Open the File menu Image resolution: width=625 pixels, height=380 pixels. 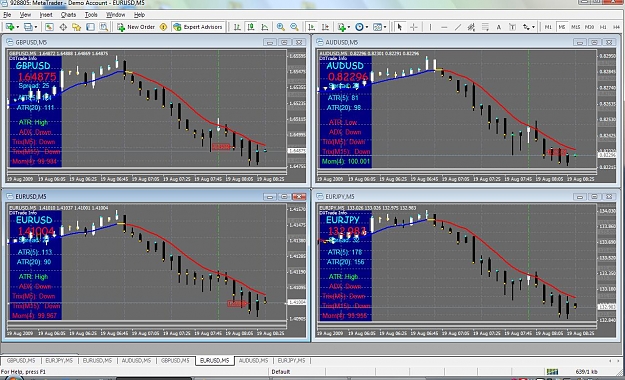coord(7,15)
